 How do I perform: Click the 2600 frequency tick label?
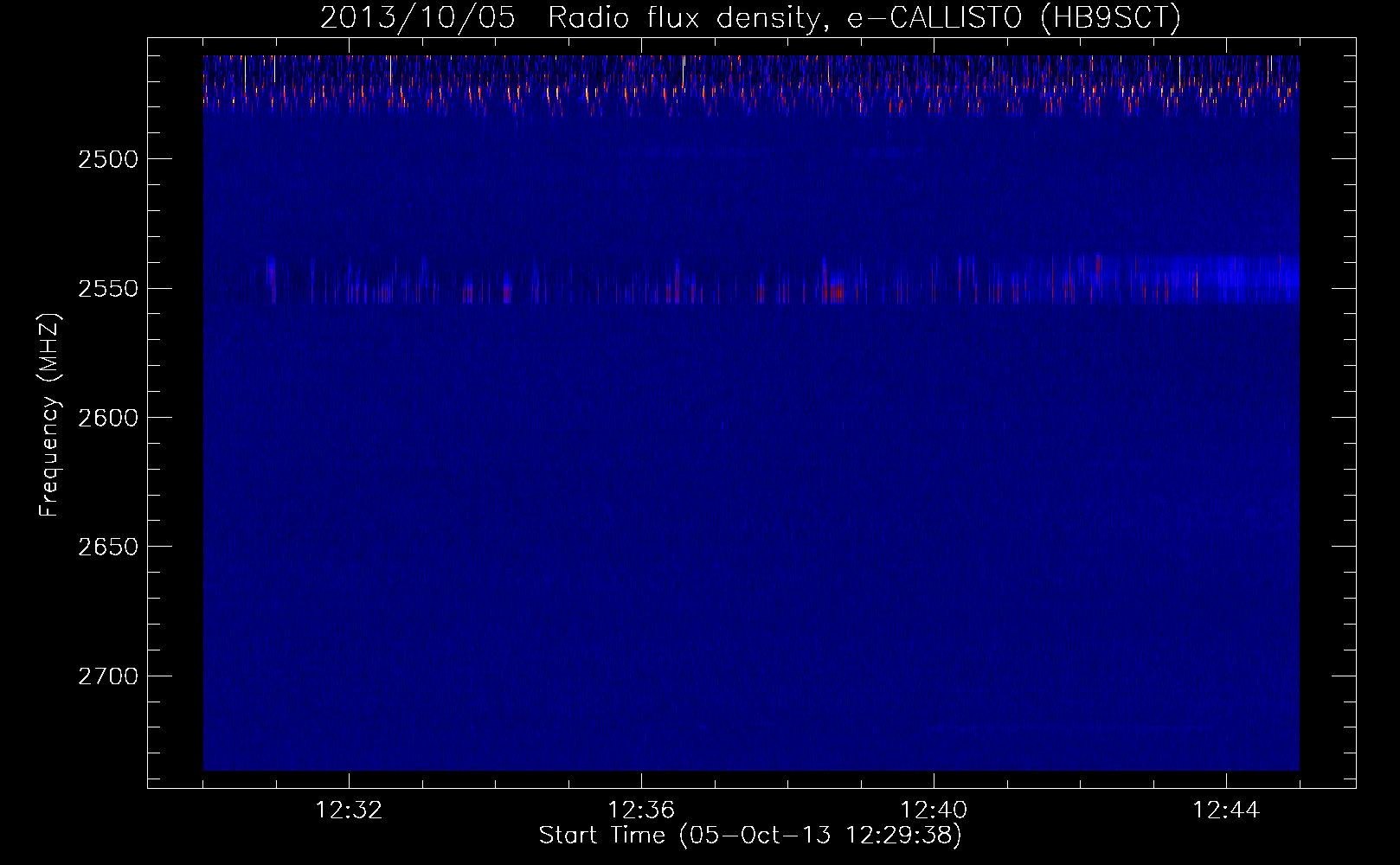click(108, 418)
